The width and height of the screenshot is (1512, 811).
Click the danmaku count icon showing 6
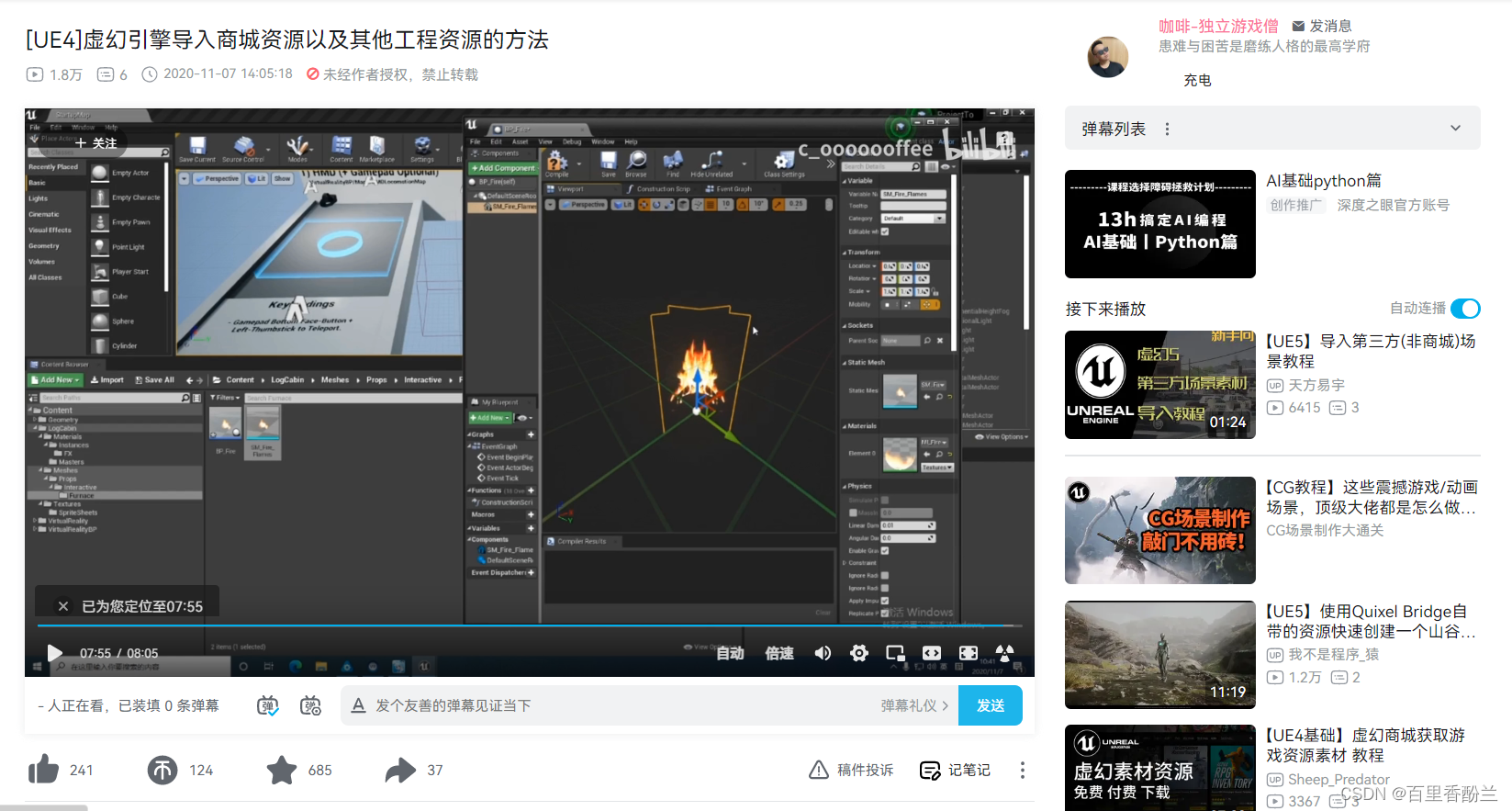click(106, 74)
